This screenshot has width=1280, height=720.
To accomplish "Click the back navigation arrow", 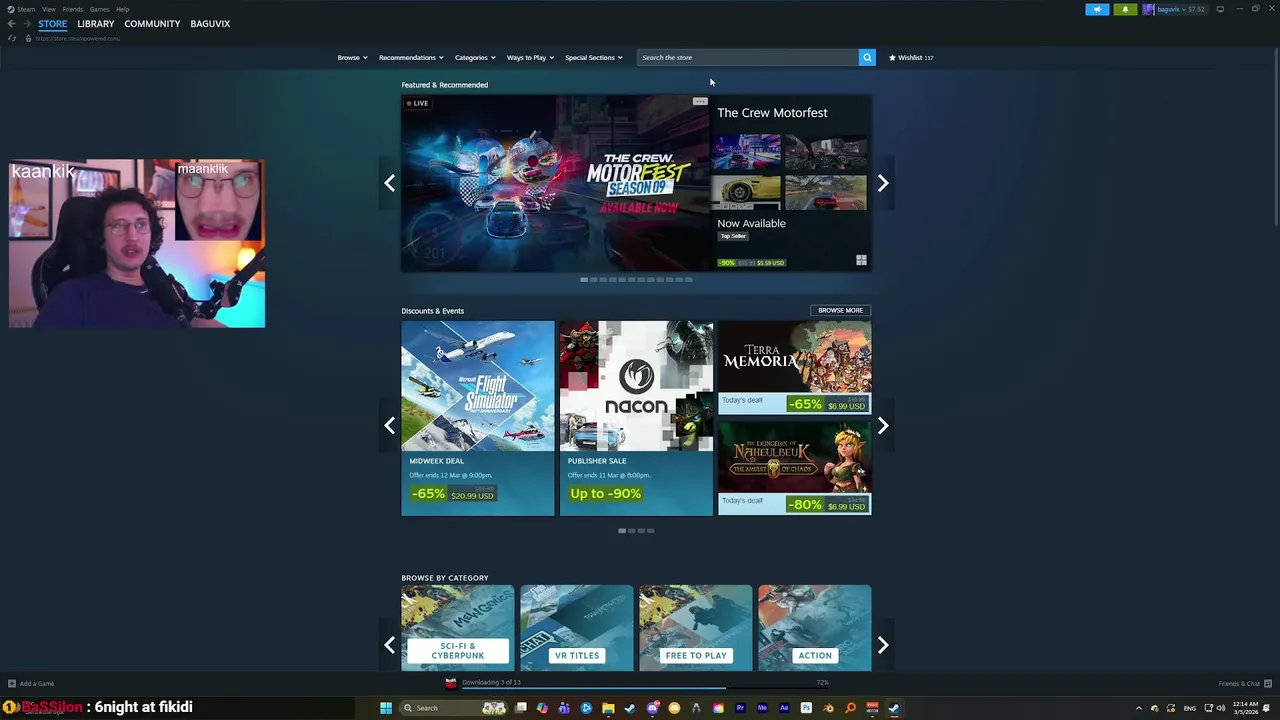I will point(11,24).
